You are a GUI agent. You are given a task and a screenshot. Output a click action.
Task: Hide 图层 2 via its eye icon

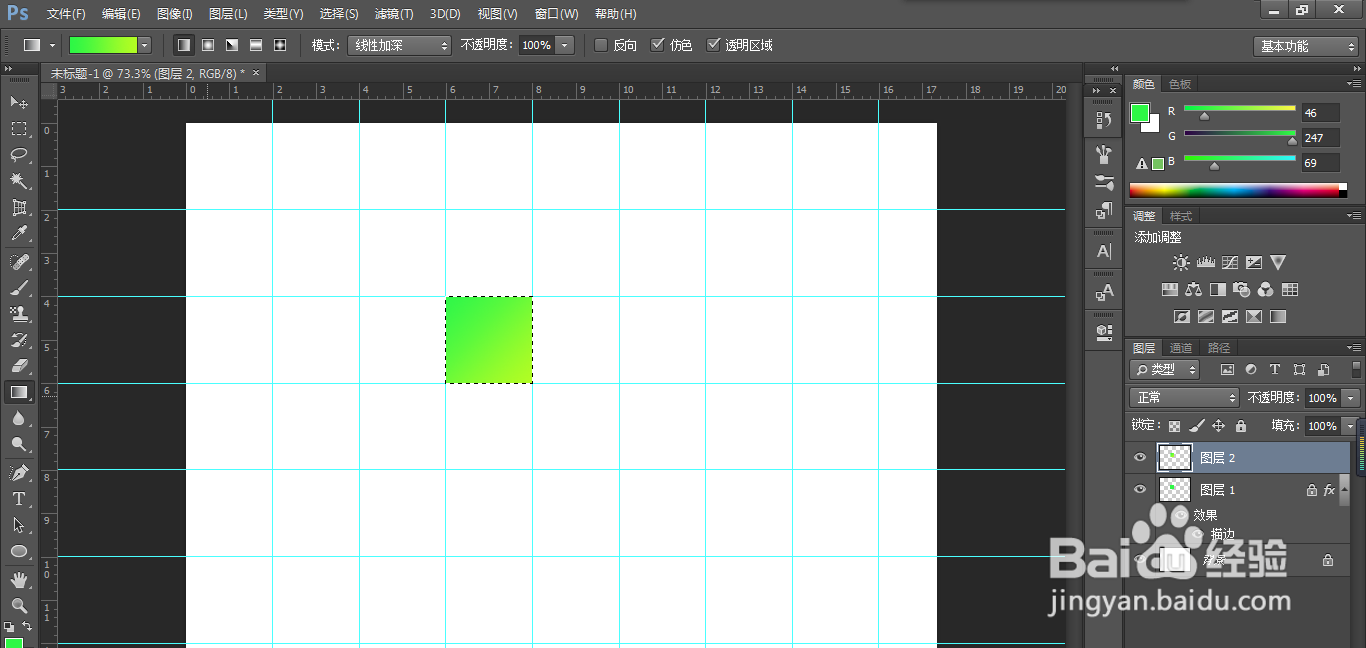[x=1139, y=458]
